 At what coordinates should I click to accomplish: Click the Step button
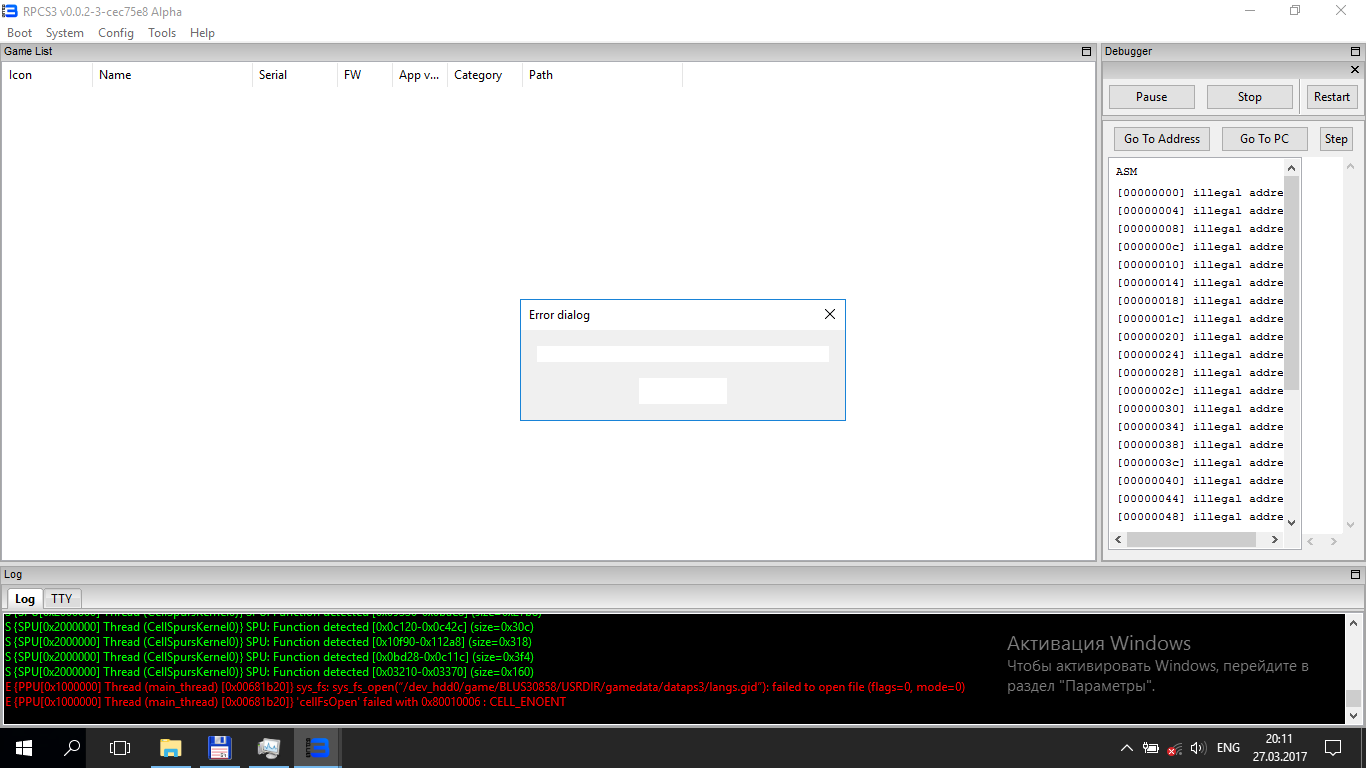click(1336, 139)
